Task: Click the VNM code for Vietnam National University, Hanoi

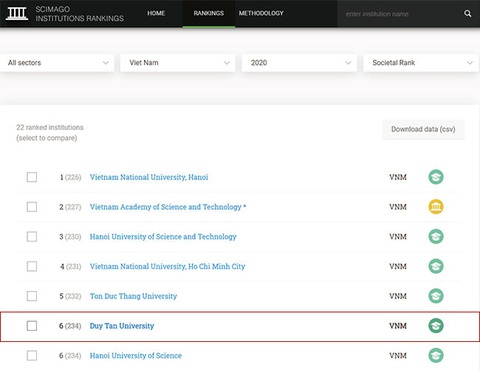Action: tap(398, 177)
